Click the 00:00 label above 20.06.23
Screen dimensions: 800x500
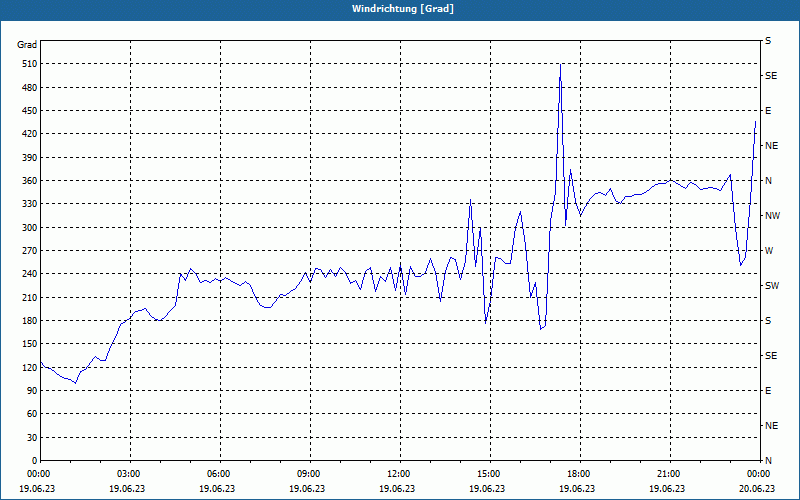(759, 473)
